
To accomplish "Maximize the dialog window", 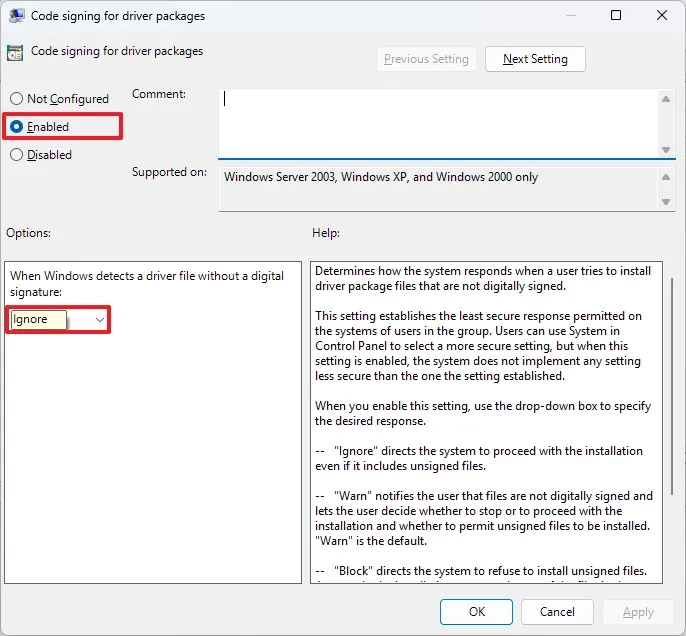I will click(616, 15).
